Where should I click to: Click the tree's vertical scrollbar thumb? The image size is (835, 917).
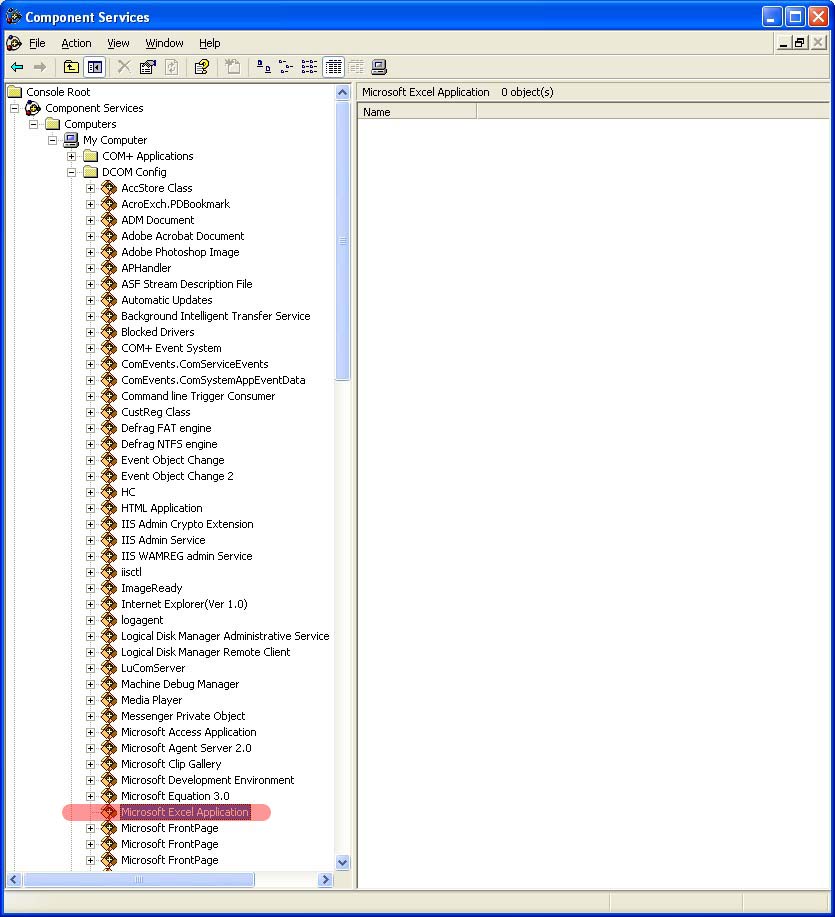pos(343,240)
